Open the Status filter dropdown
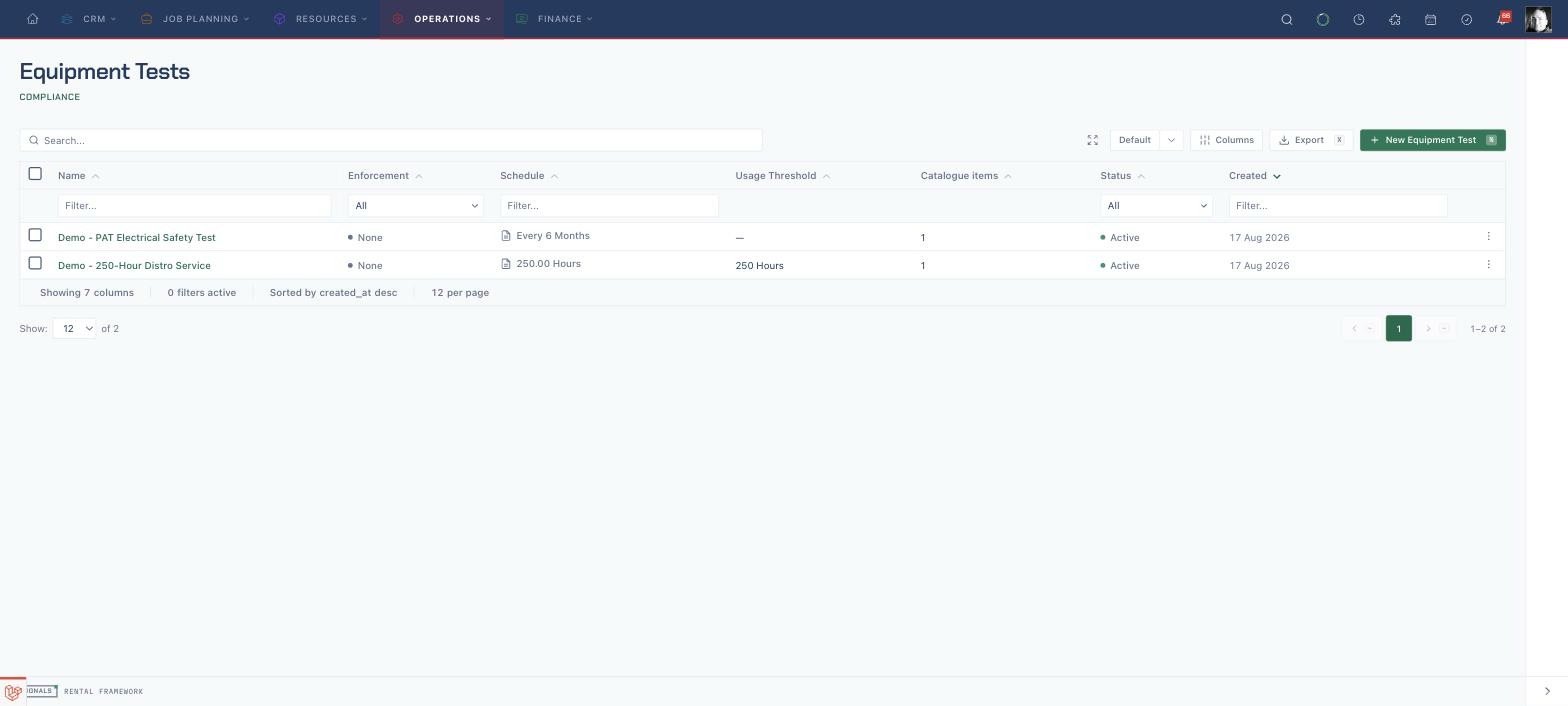1568x706 pixels. click(x=1156, y=205)
